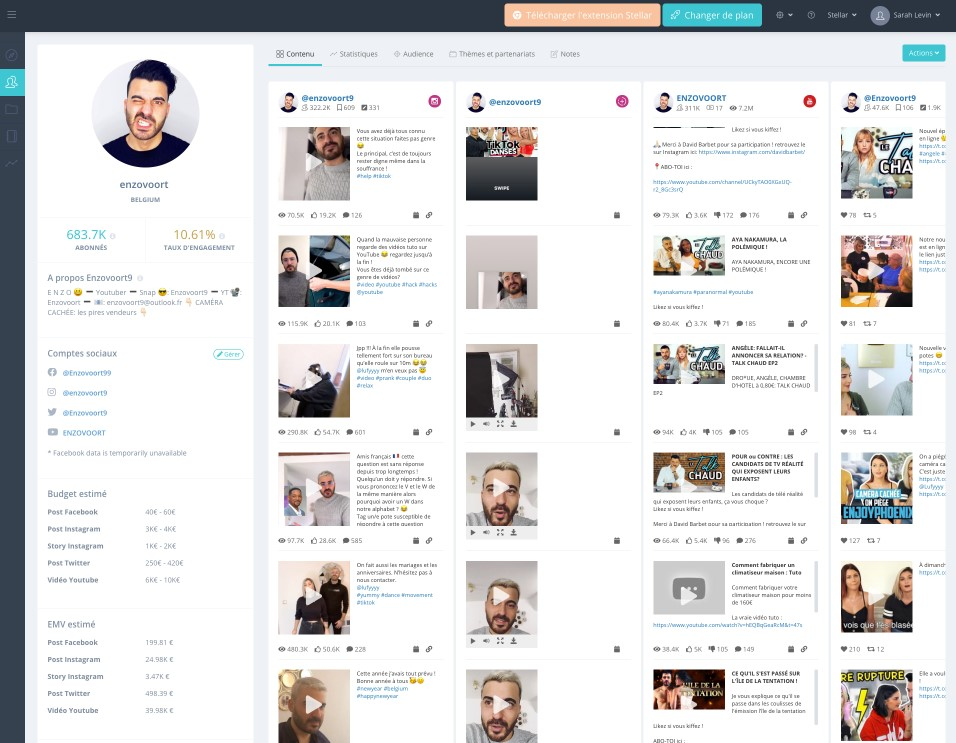This screenshot has width=956, height=743.
Task: Click the calendar icon under the TikTok Danses story
Action: [616, 215]
